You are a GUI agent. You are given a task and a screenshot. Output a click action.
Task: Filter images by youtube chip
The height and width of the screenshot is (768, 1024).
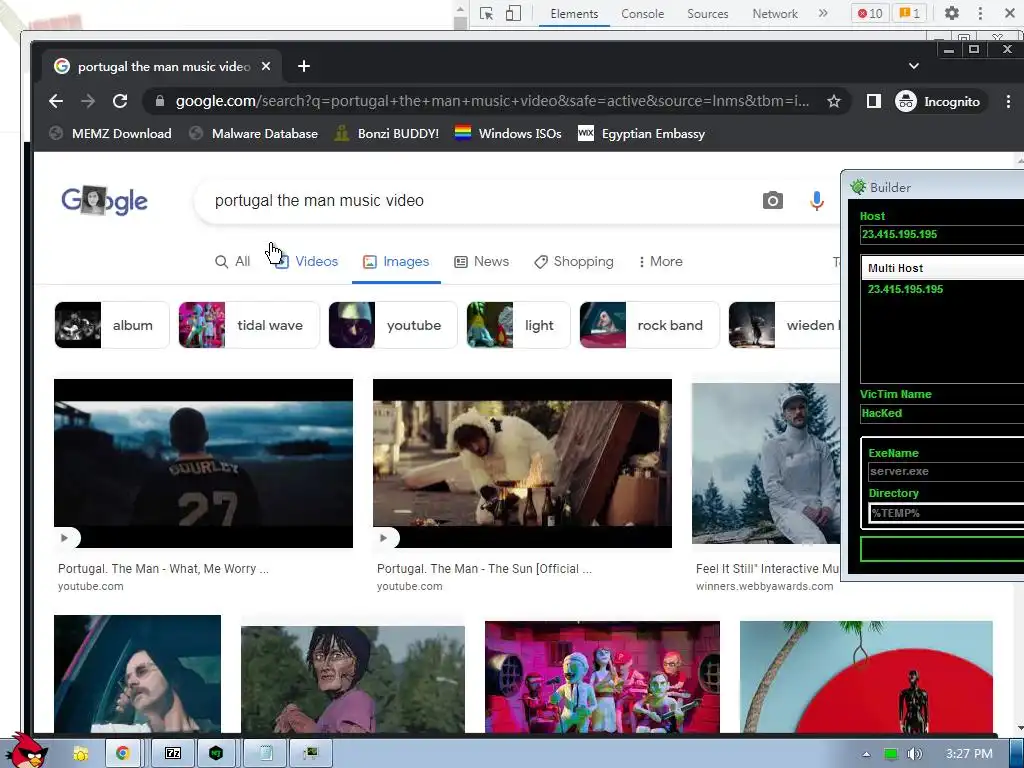point(393,325)
